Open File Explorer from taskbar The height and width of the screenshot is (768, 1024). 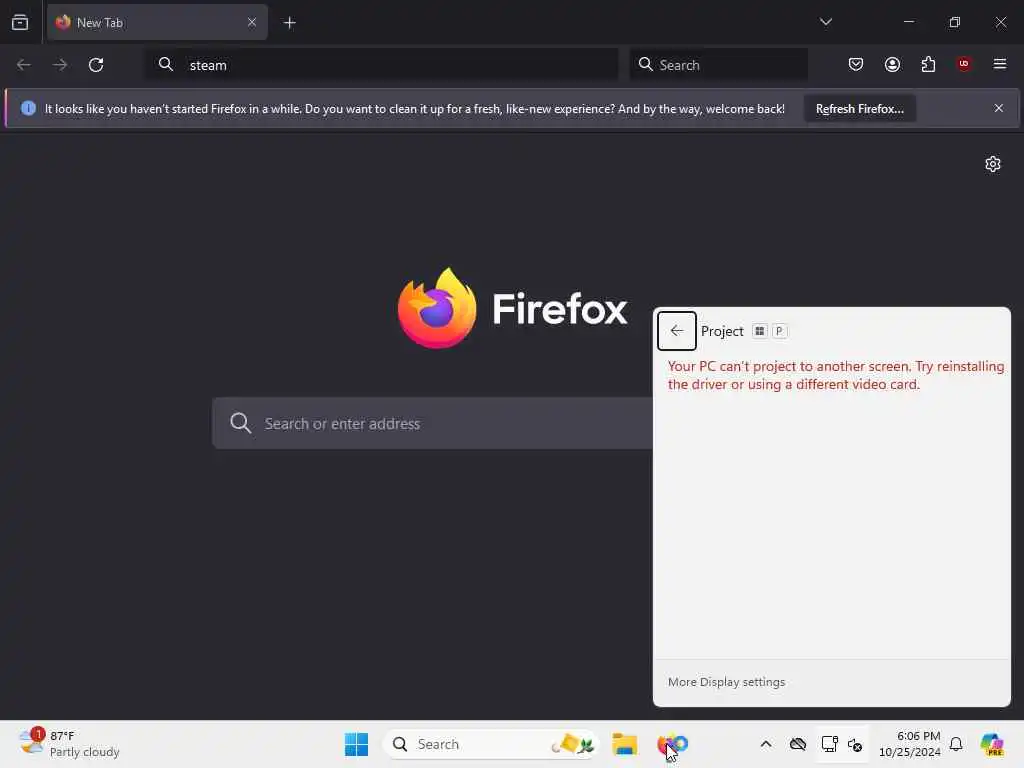pos(624,744)
